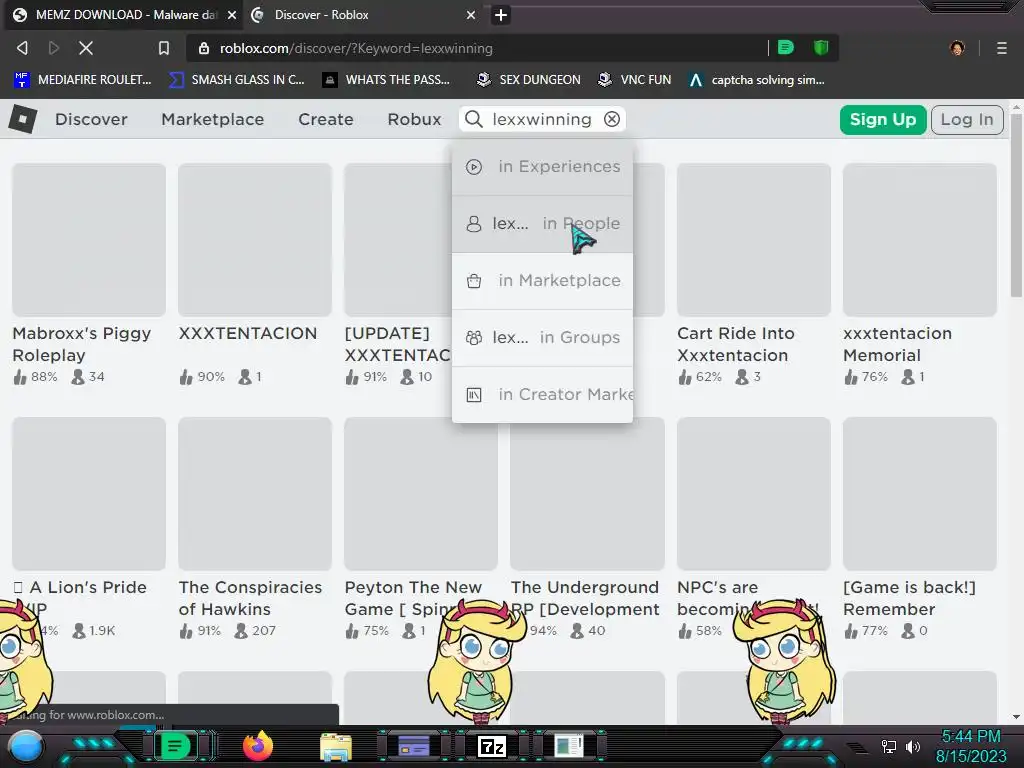Click the volume speaker tray icon
1024x768 pixels.
point(913,746)
